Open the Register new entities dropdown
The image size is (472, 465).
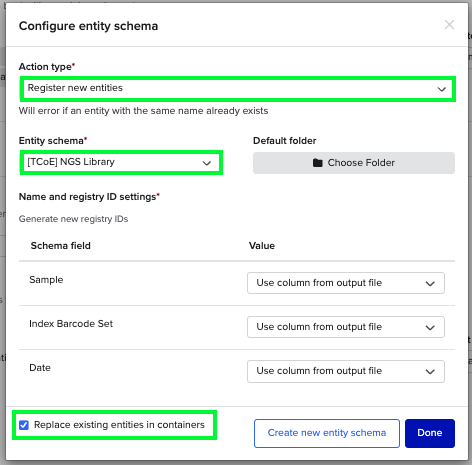click(238, 89)
